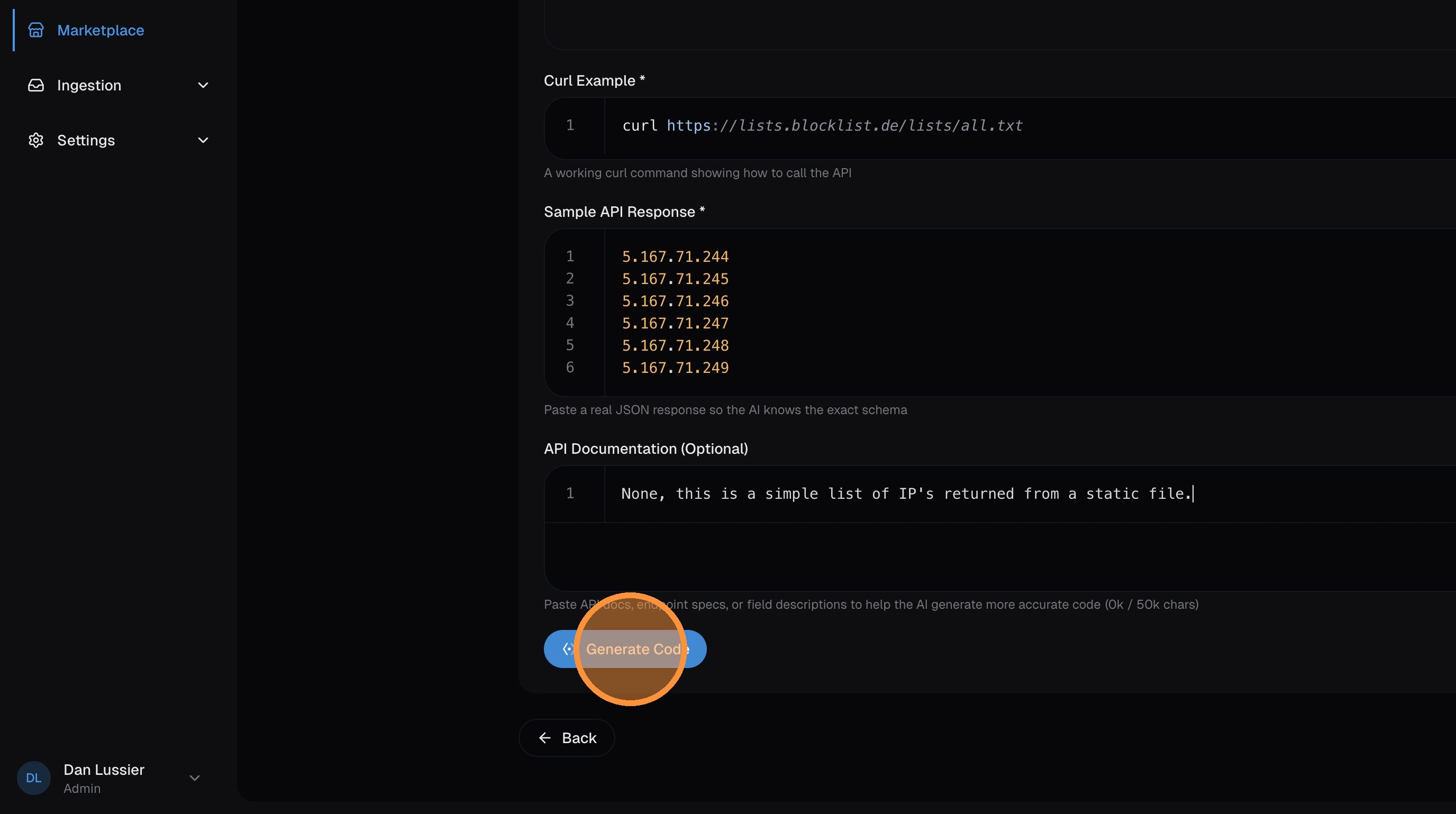The width and height of the screenshot is (1456, 814).
Task: Click the Ingestion inbox icon
Action: (x=36, y=85)
